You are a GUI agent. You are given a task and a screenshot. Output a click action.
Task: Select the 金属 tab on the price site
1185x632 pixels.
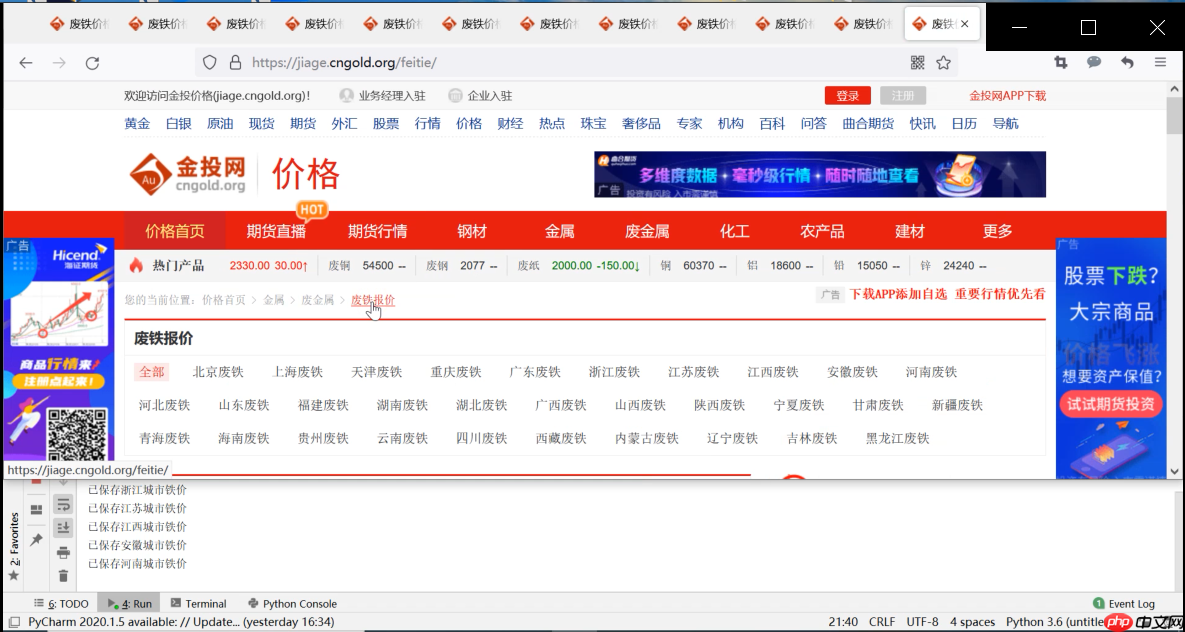[560, 230]
